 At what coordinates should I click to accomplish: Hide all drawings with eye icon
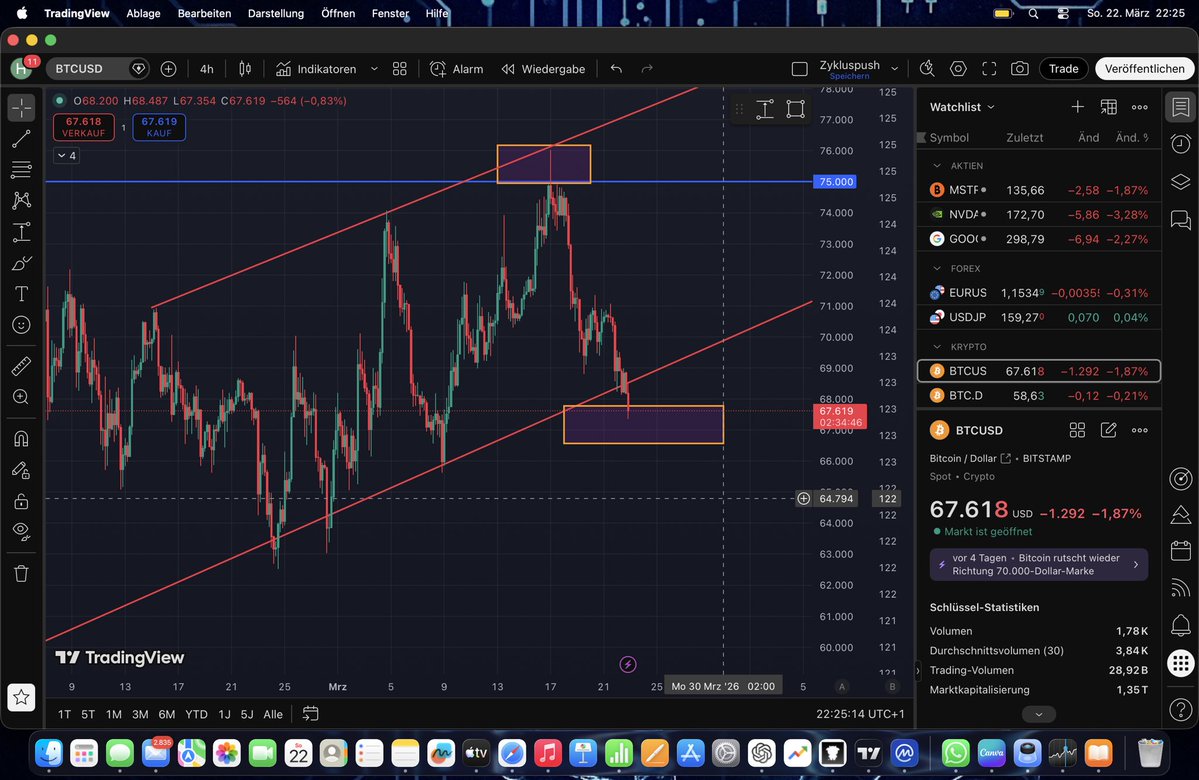pyautogui.click(x=21, y=531)
